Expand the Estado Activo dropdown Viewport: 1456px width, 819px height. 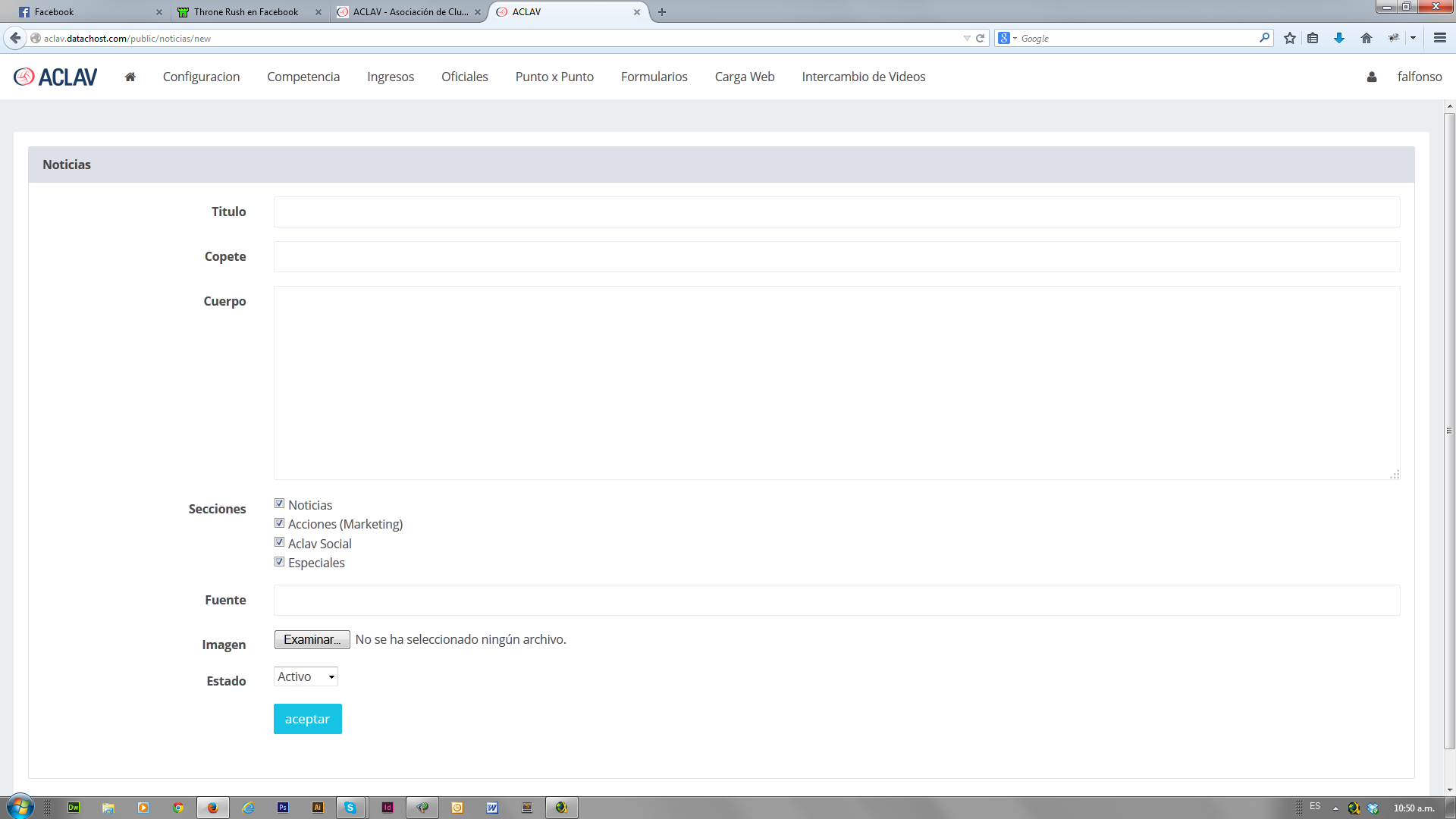(306, 676)
